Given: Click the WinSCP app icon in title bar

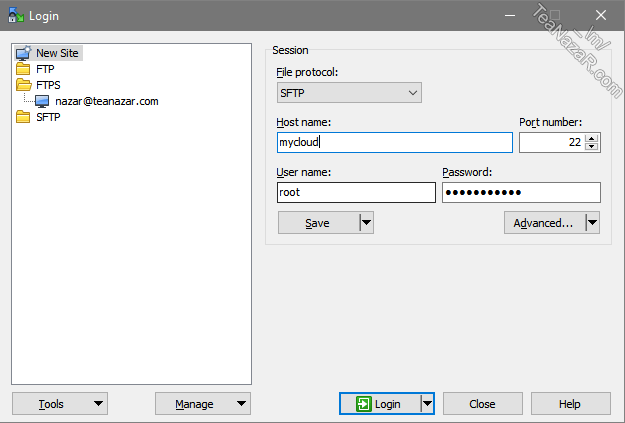Looking at the screenshot, I should [16, 15].
